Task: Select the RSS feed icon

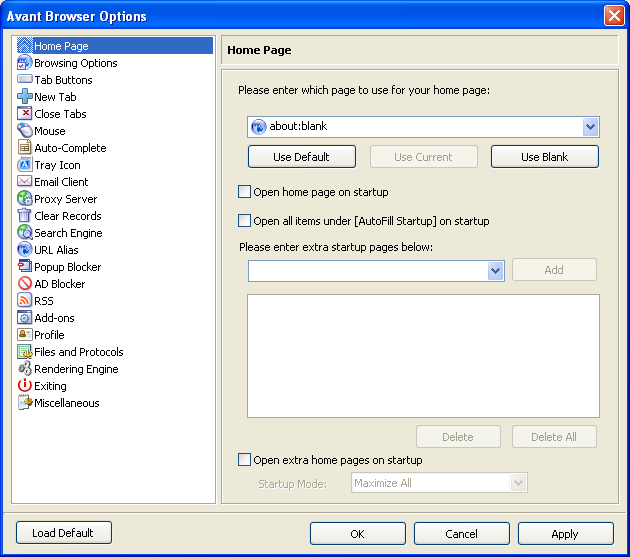Action: click(25, 300)
